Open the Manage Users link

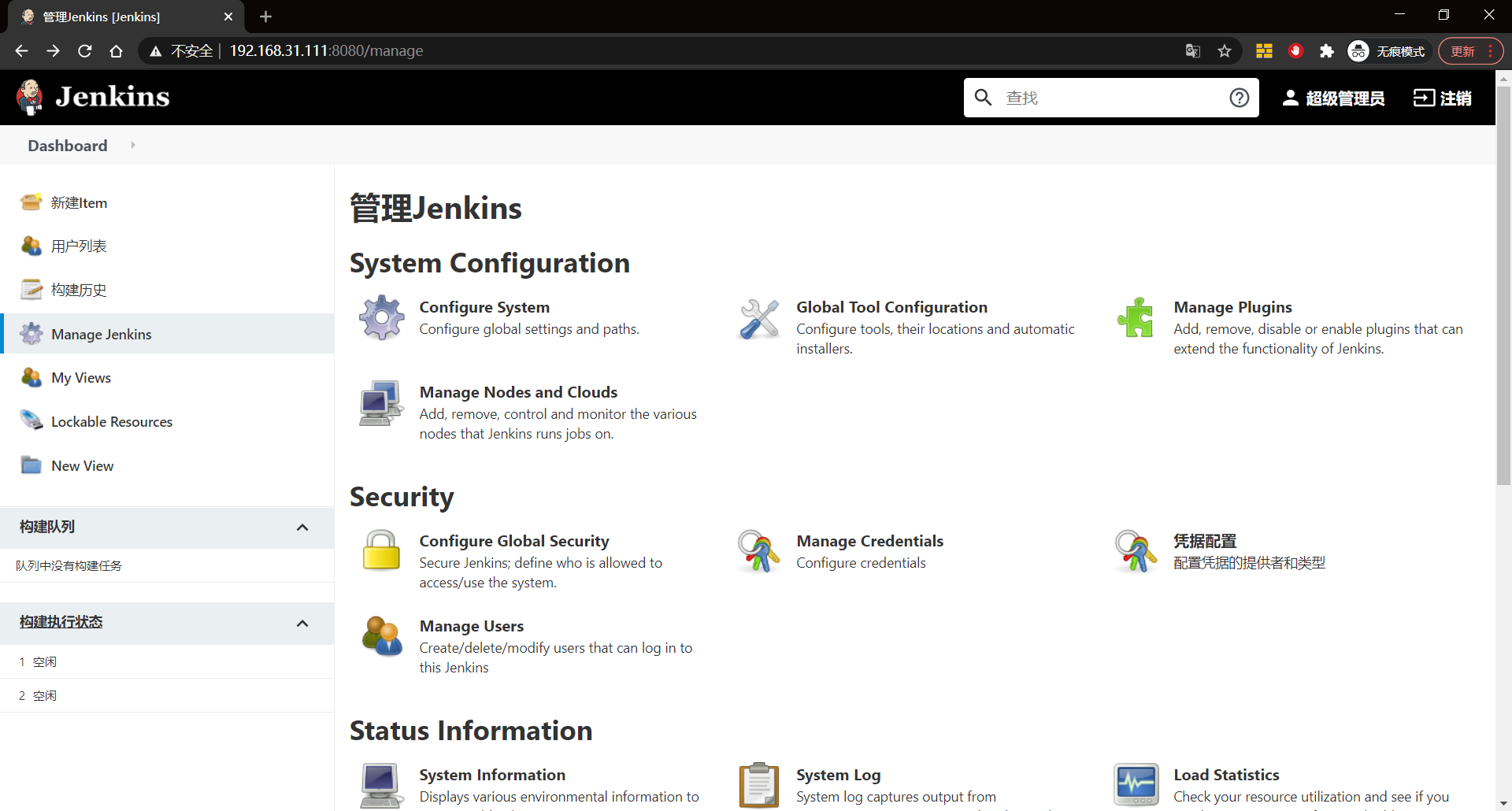[472, 626]
